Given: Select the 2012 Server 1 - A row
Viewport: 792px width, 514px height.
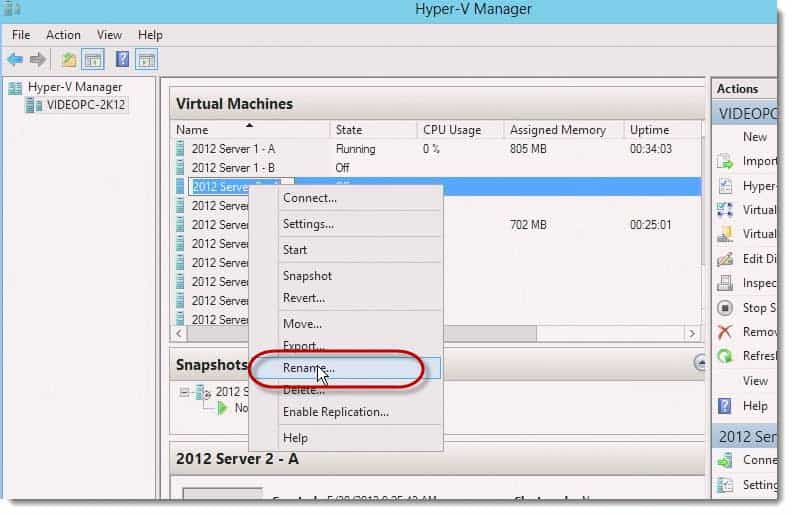Looking at the screenshot, I should pyautogui.click(x=437, y=149).
